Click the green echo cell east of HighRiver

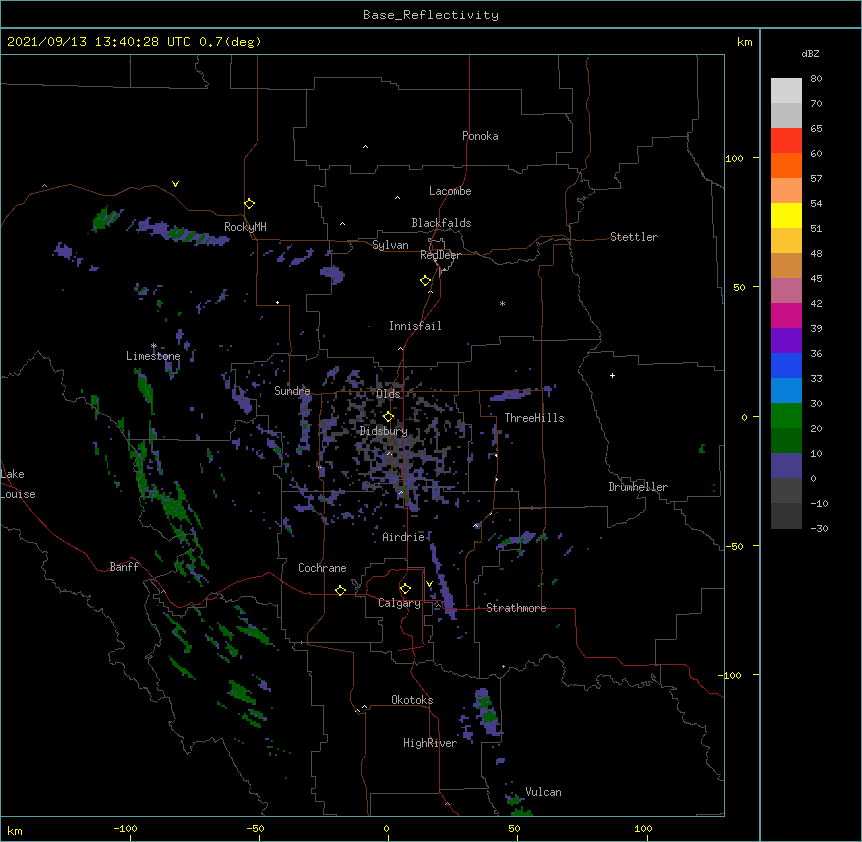click(487, 712)
